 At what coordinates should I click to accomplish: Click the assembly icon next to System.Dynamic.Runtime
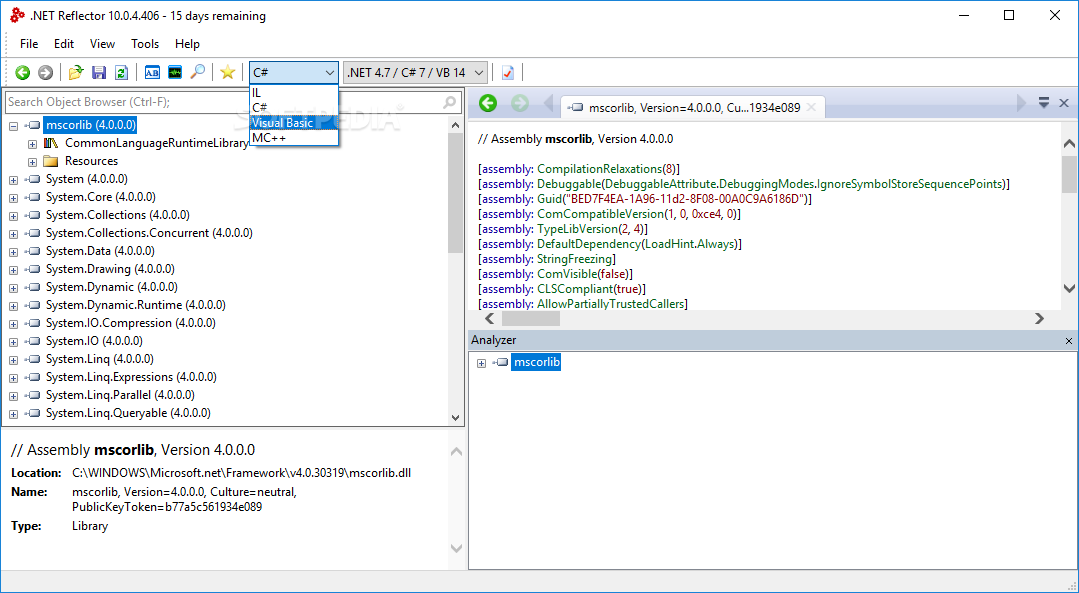click(x=32, y=305)
